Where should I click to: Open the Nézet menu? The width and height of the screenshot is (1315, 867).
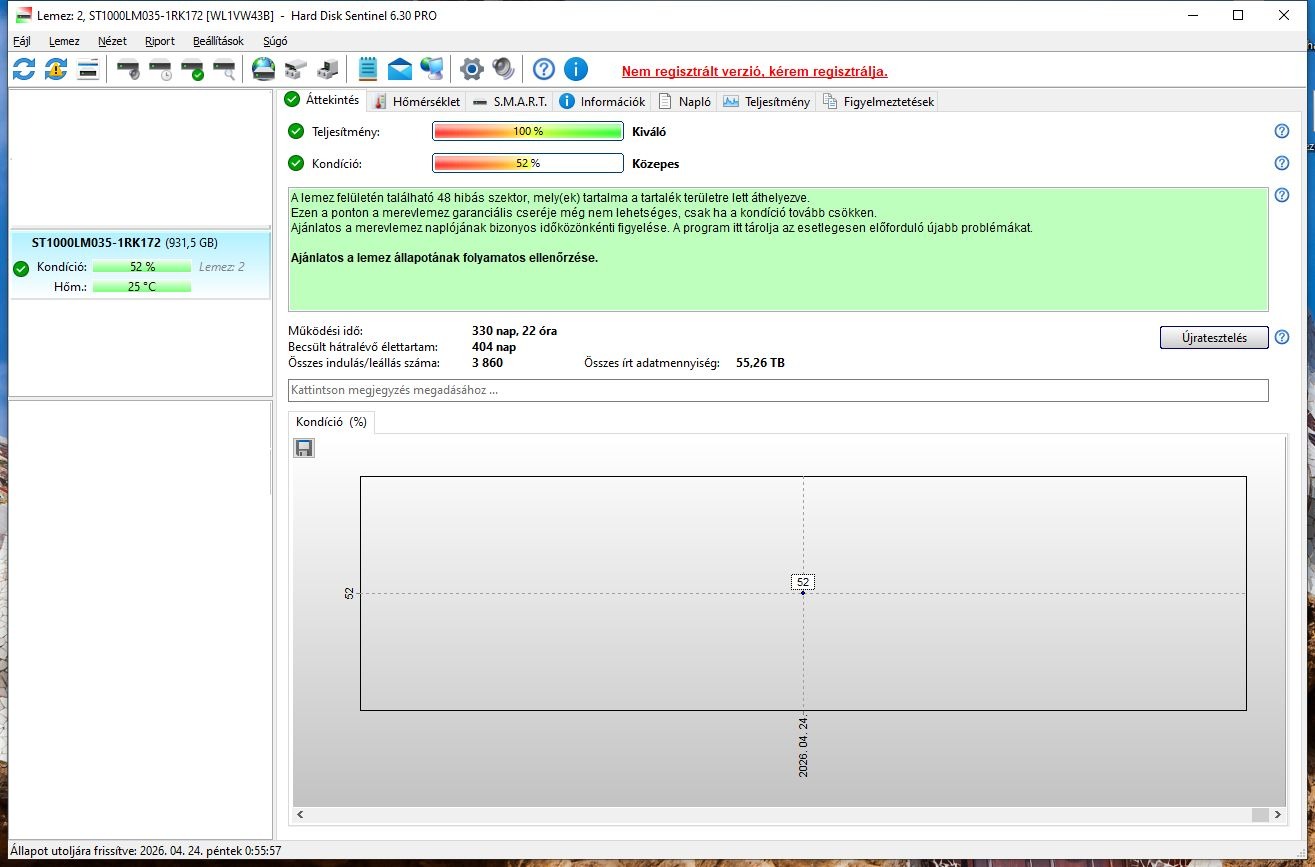[112, 41]
